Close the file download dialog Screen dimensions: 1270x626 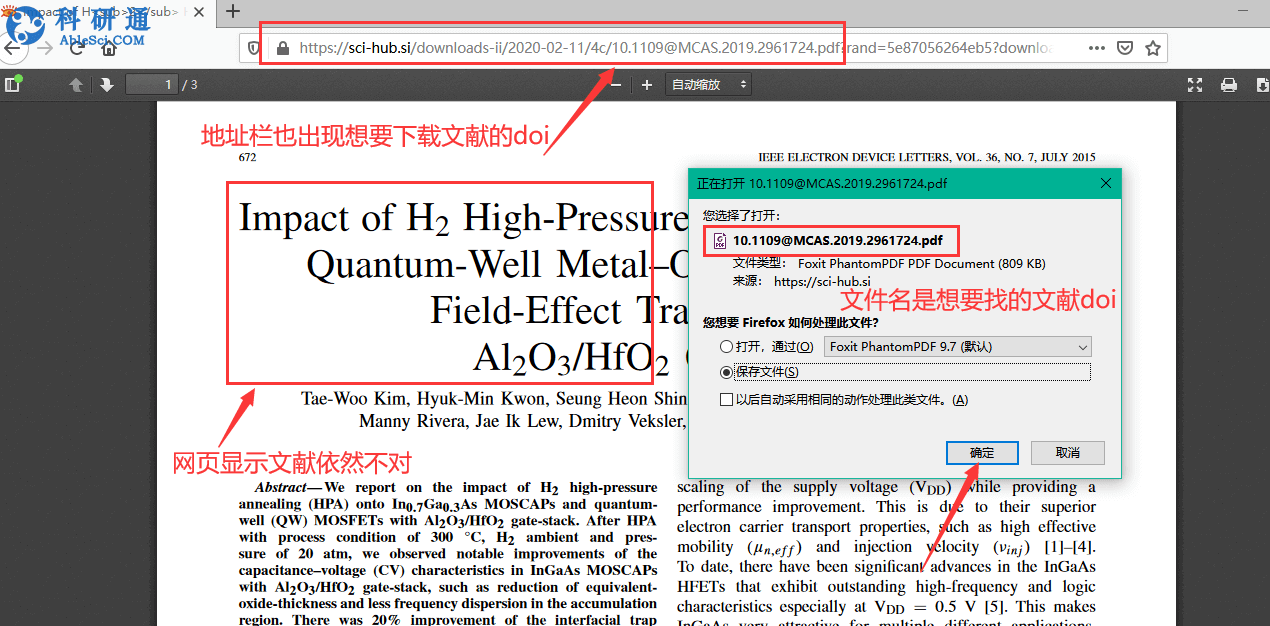tap(1106, 184)
